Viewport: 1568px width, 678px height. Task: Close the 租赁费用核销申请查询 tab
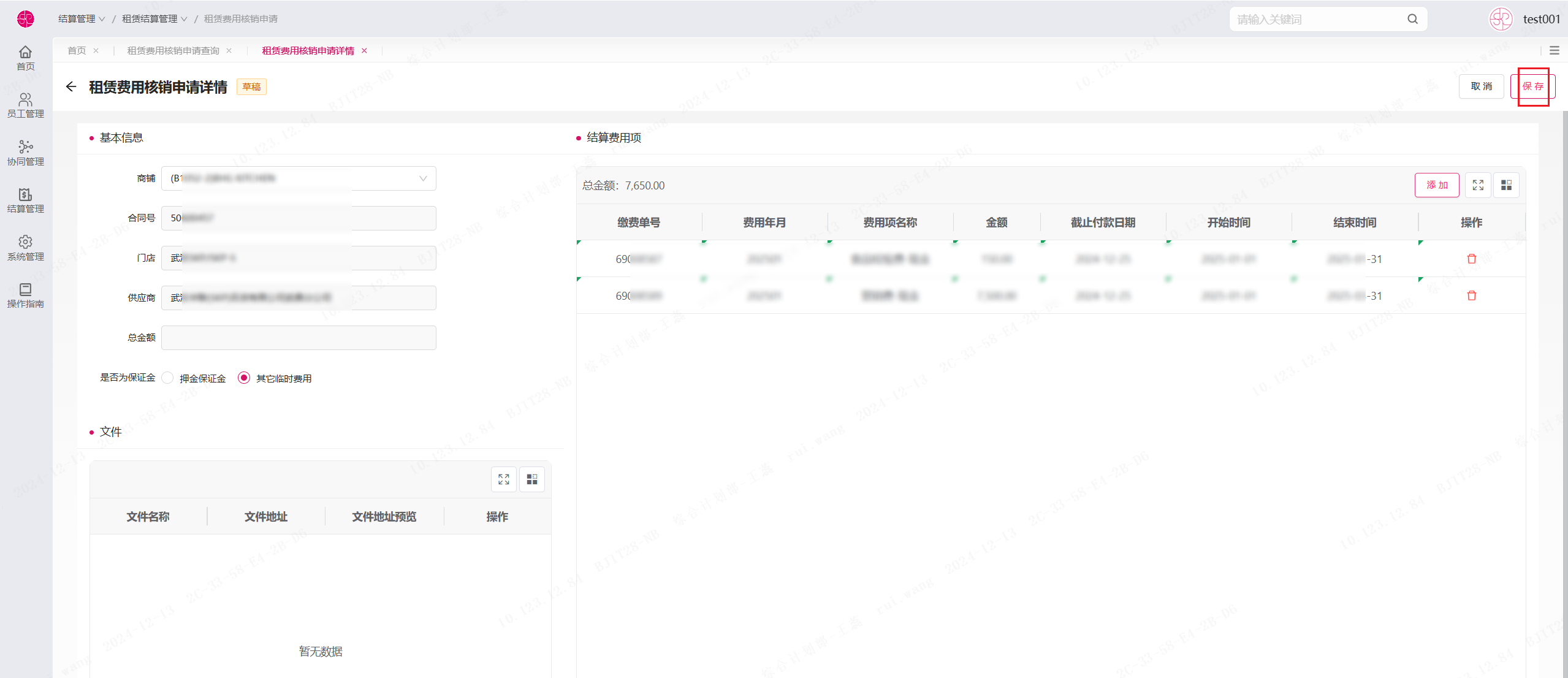click(229, 51)
